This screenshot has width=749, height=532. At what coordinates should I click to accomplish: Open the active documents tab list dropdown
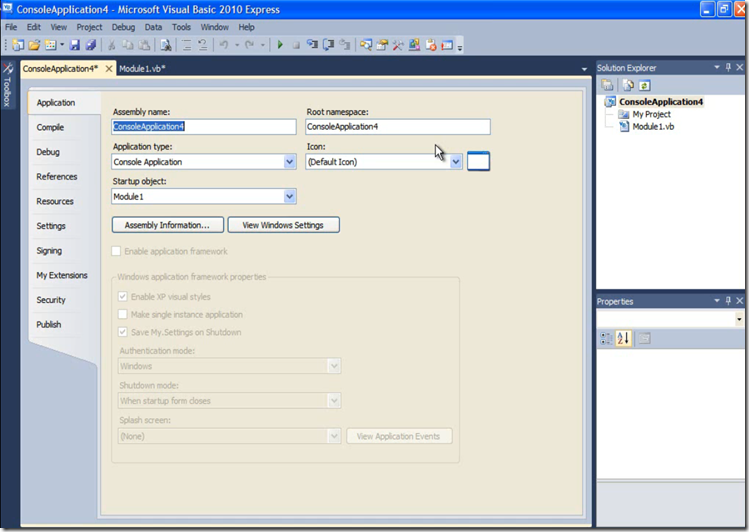pos(584,69)
